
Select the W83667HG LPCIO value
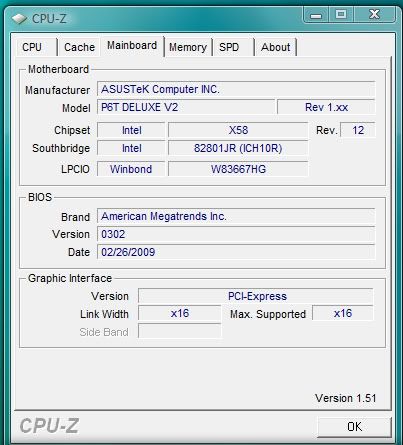pyautogui.click(x=238, y=169)
